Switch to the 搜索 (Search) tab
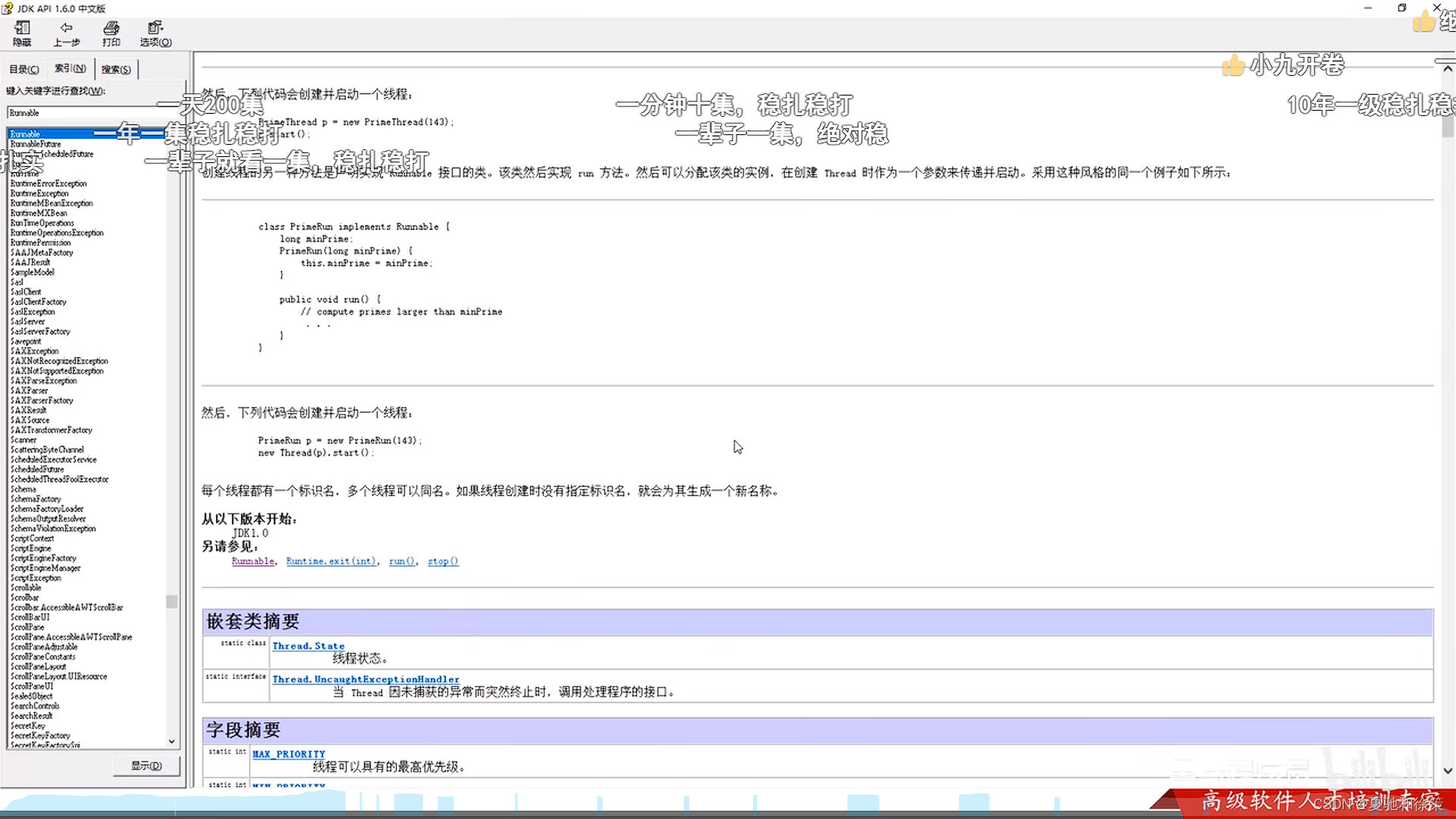This screenshot has height=819, width=1456. tap(116, 69)
